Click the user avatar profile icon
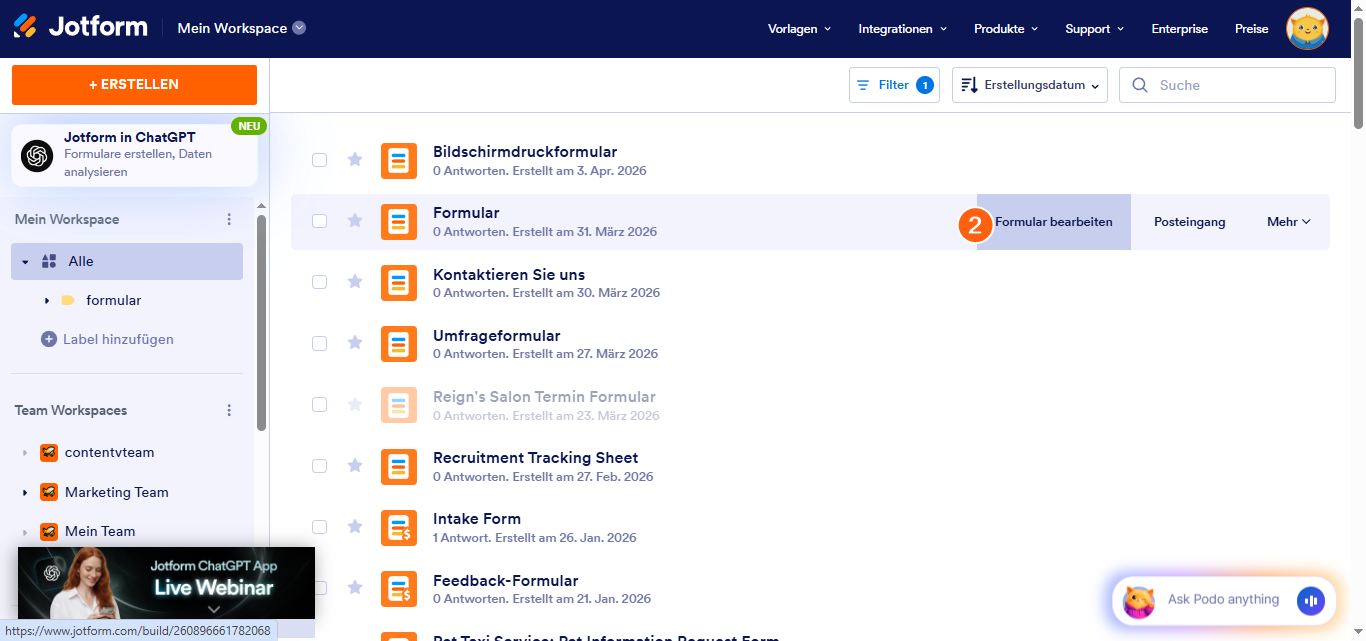Screen dimensions: 1366x641 pyautogui.click(x=1307, y=29)
